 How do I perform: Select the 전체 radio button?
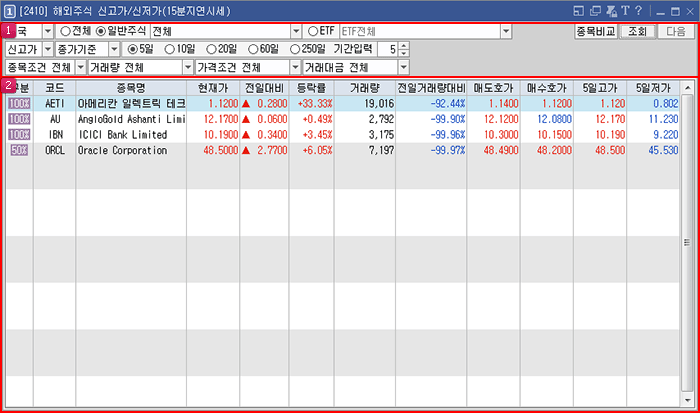pyautogui.click(x=66, y=31)
